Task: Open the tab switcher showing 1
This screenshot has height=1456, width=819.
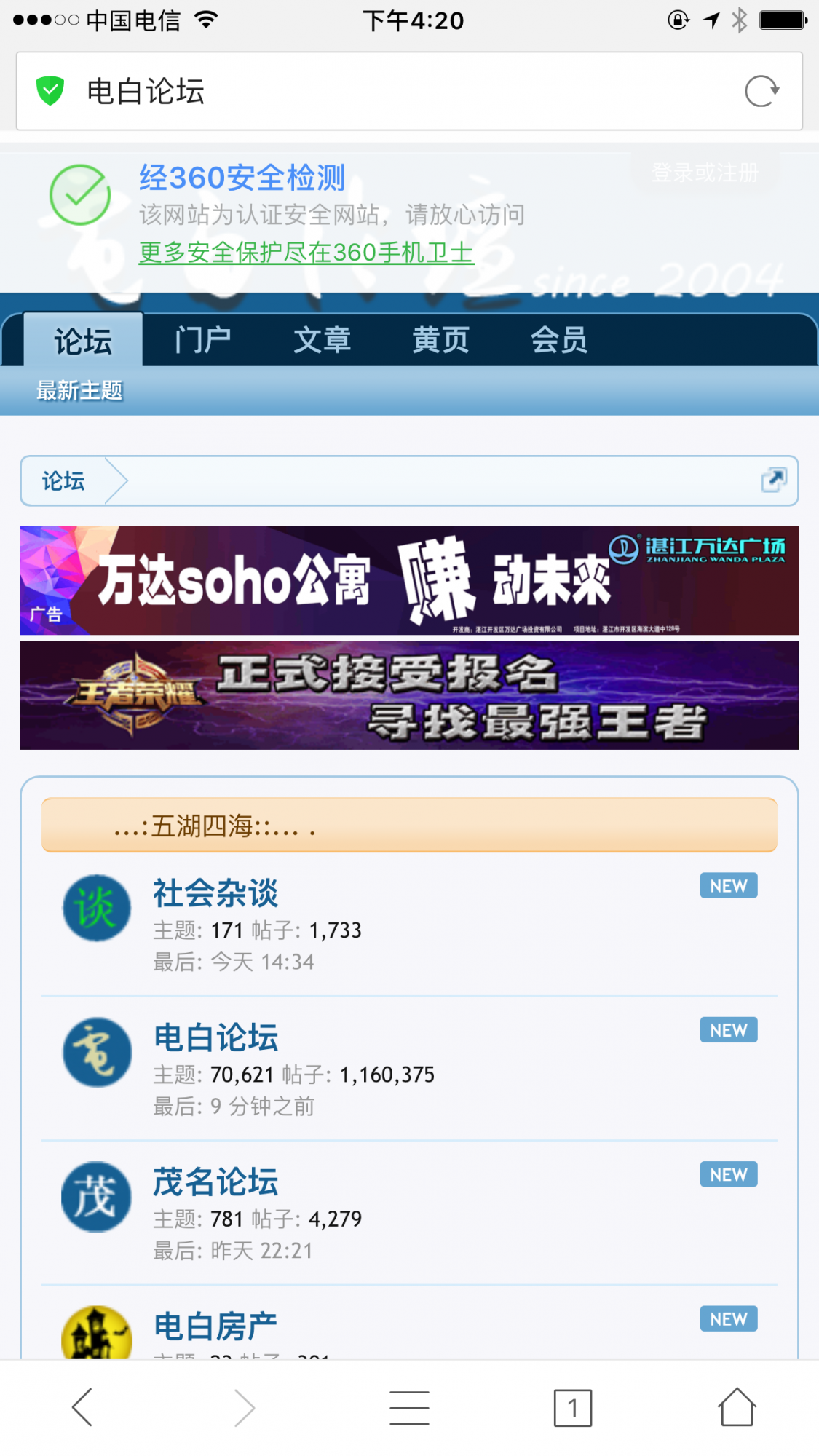Action: (573, 1407)
